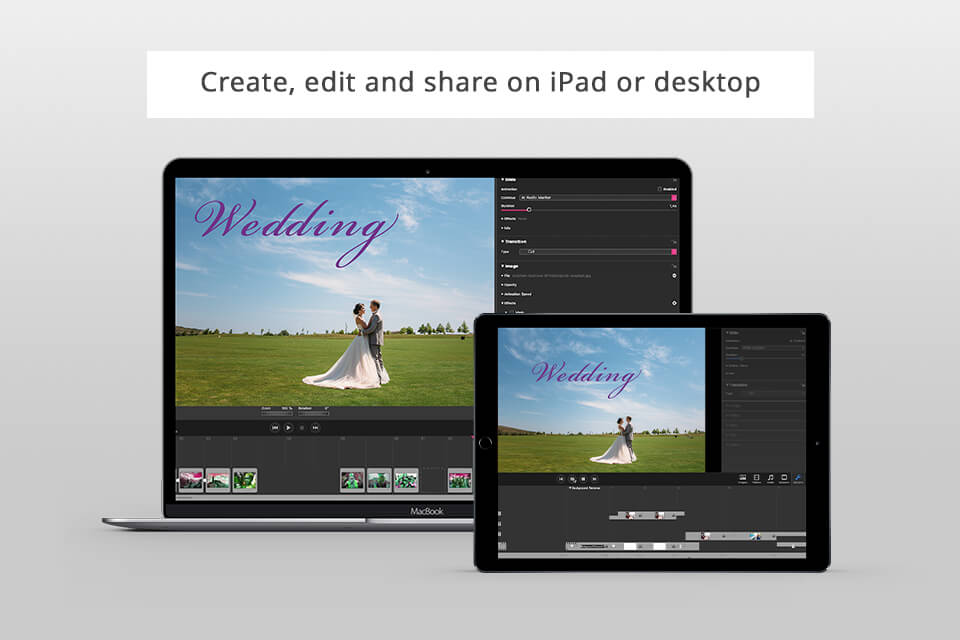This screenshot has width=960, height=640.
Task: Open the Slideshow screen icon on iPad
Action: (x=784, y=478)
